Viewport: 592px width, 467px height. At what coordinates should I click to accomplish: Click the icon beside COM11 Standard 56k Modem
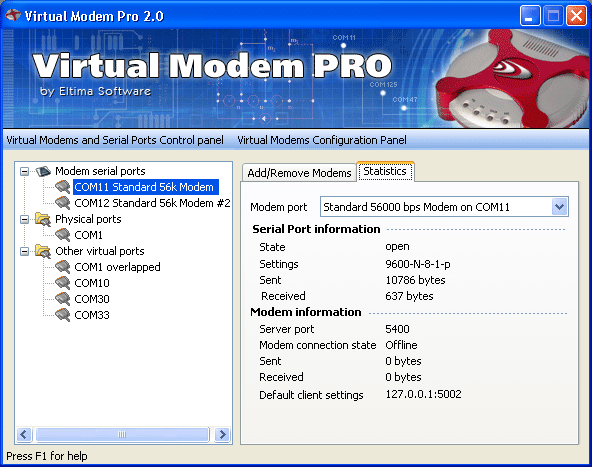(63, 187)
